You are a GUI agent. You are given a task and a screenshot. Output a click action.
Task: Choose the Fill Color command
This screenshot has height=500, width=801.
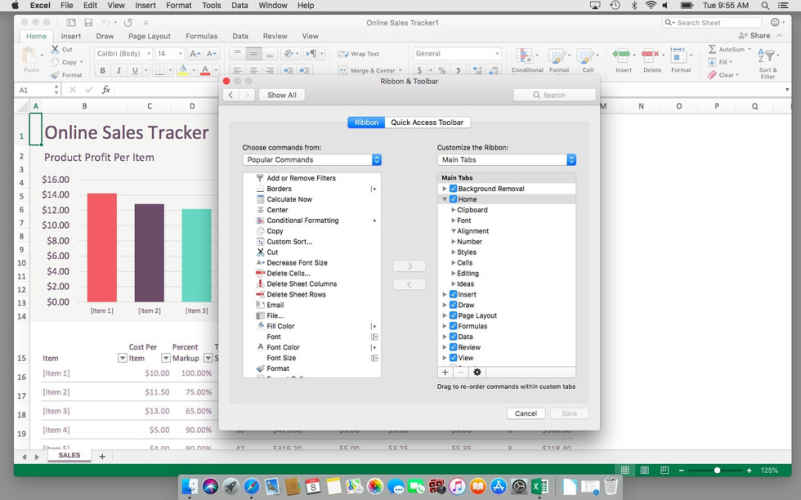pyautogui.click(x=280, y=326)
